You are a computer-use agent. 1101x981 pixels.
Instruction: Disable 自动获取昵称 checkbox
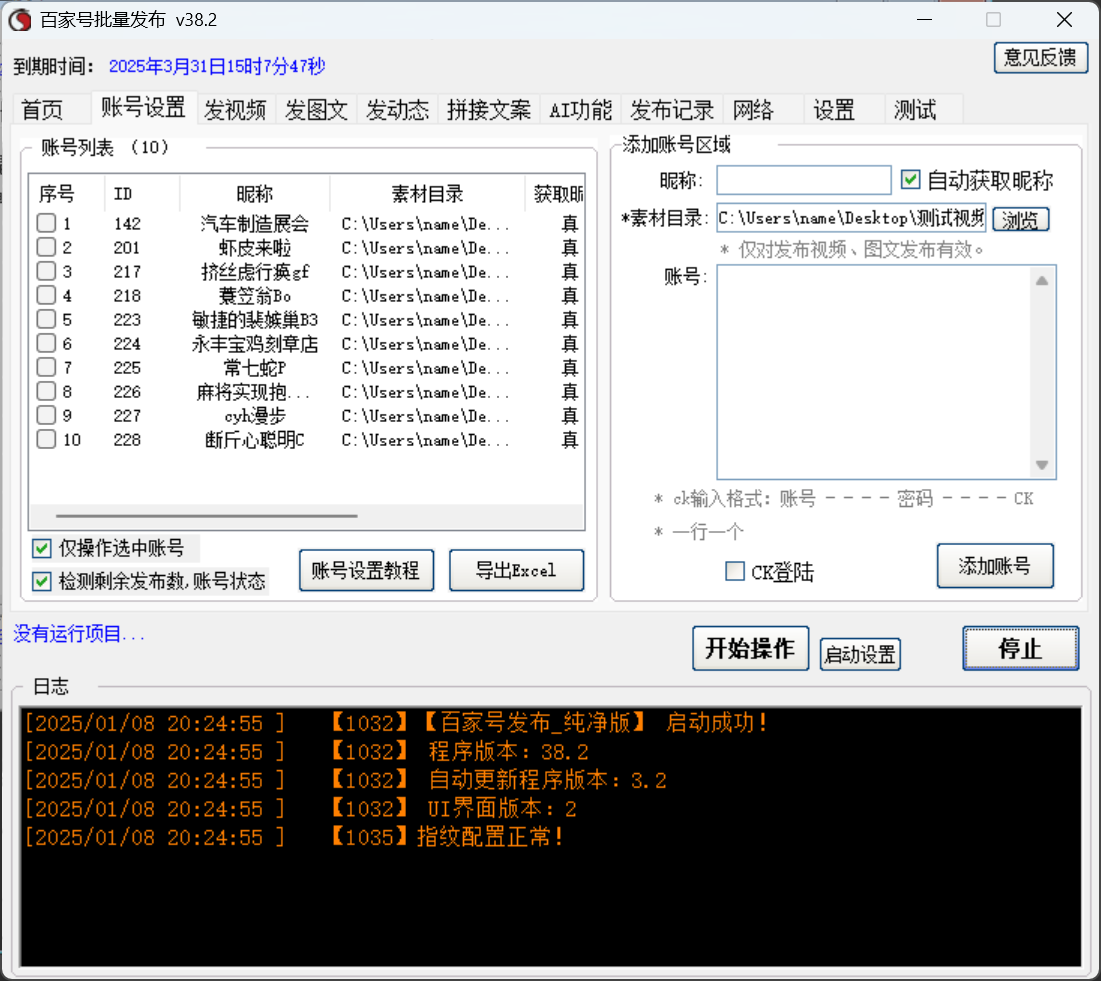coord(911,180)
